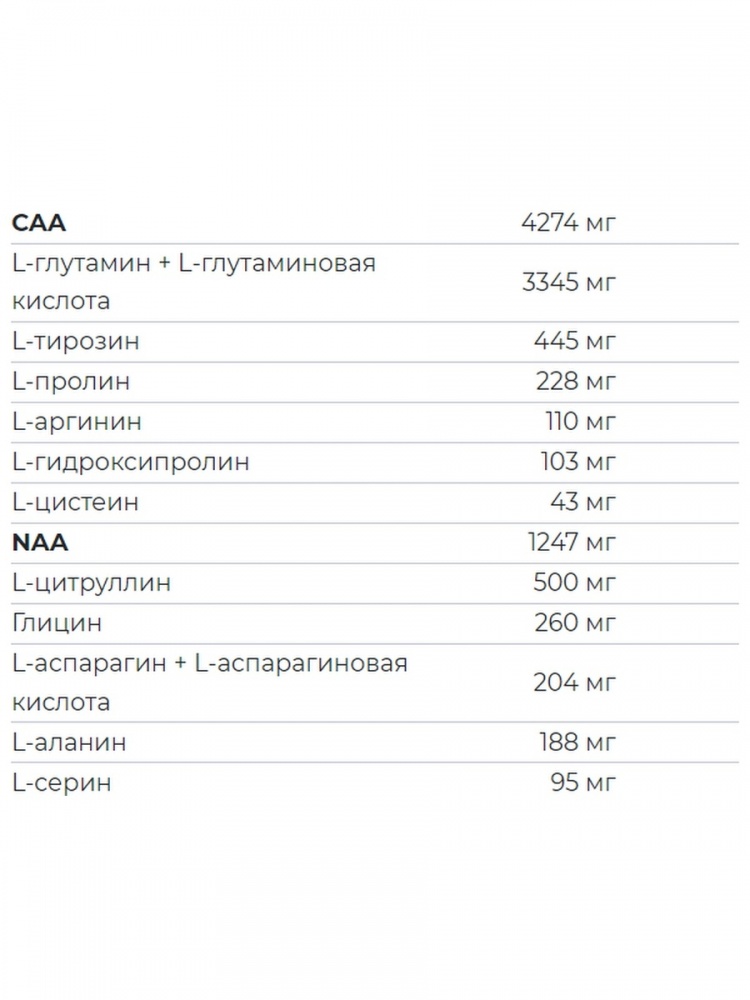Click the L-гидроксипролин label
This screenshot has height=1000, width=750.
coord(130,462)
